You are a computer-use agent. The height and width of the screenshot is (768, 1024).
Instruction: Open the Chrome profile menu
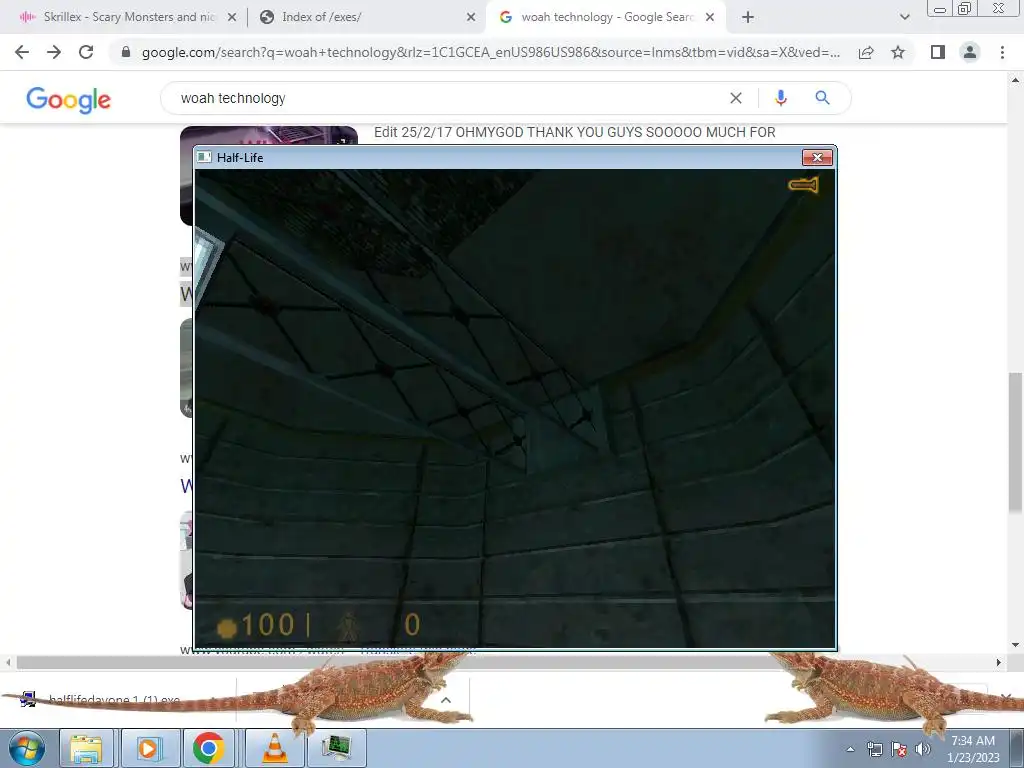click(x=970, y=52)
